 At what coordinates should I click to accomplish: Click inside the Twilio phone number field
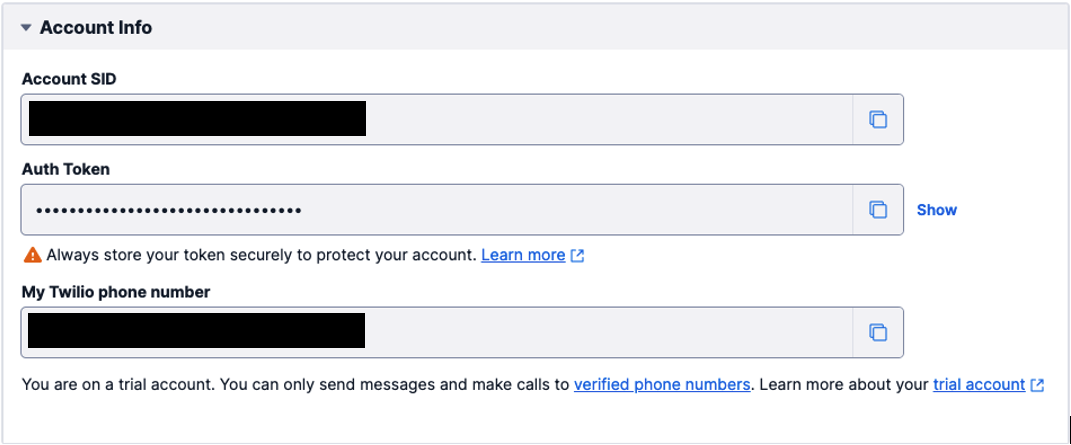click(x=600, y=332)
